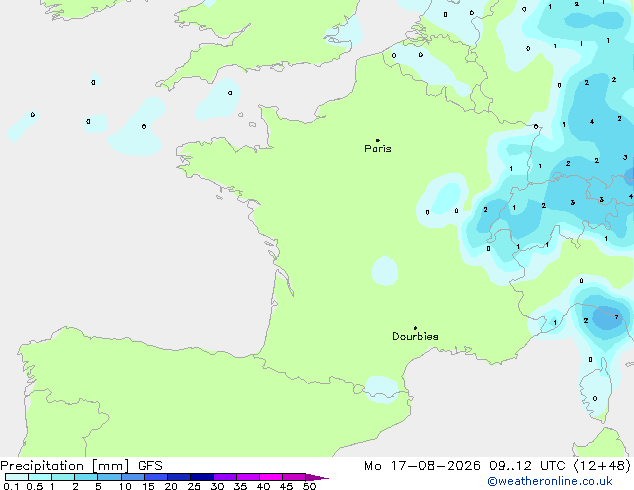The width and height of the screenshot is (634, 490).
Task: Pick the 0.1–0.5 mm legend swatch
Action: [17, 477]
